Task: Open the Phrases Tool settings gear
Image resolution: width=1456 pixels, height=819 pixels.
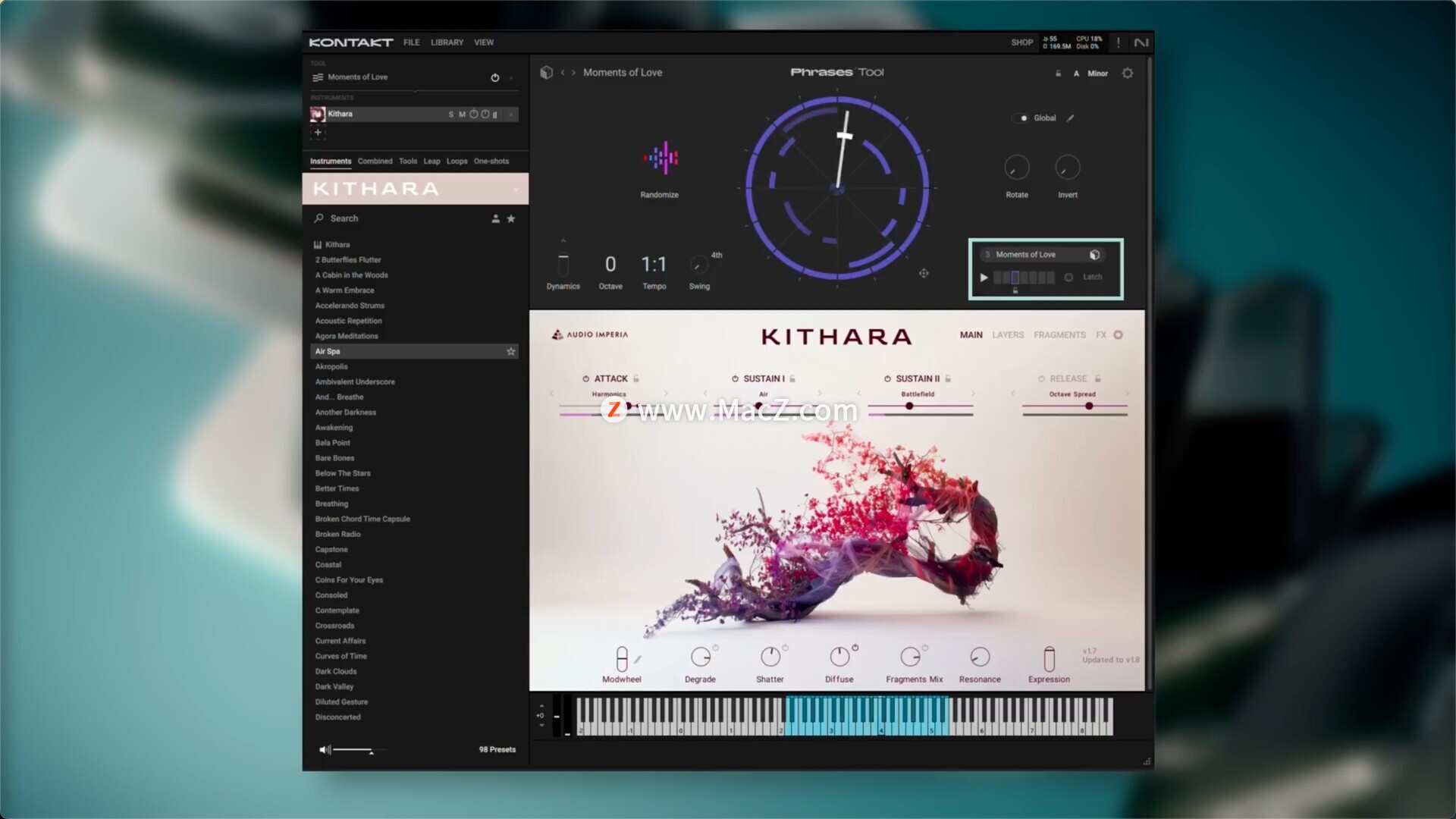Action: [x=1128, y=73]
